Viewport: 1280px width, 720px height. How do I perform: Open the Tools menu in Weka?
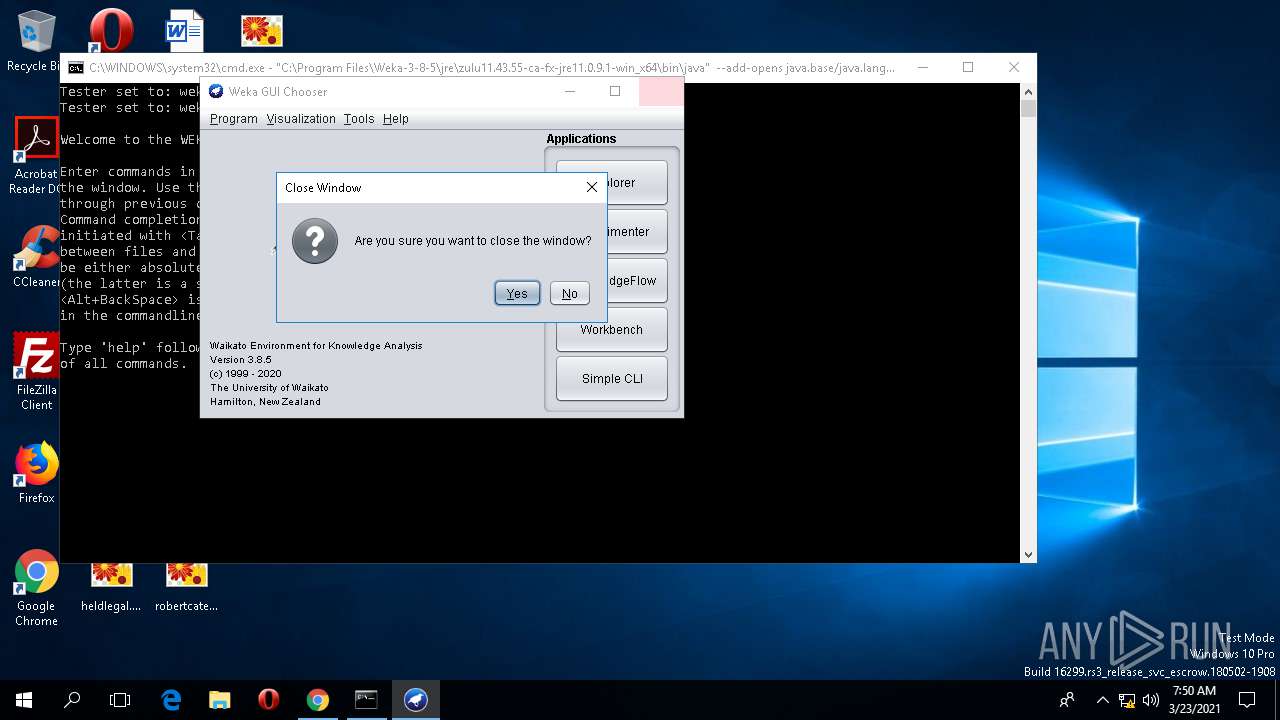359,118
